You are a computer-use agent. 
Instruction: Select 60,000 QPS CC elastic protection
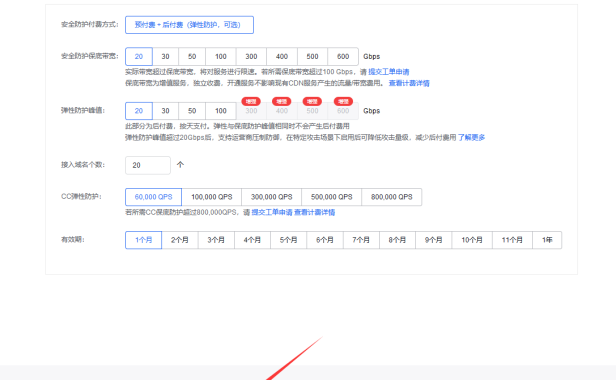pyautogui.click(x=153, y=197)
